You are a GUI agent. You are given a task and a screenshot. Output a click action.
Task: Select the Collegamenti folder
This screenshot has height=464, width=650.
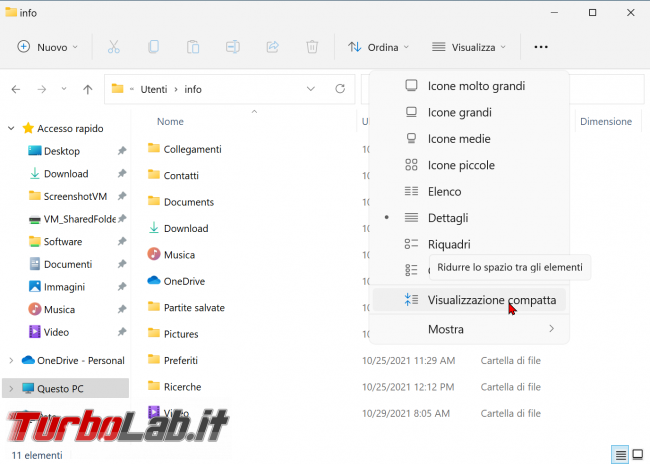[x=192, y=149]
